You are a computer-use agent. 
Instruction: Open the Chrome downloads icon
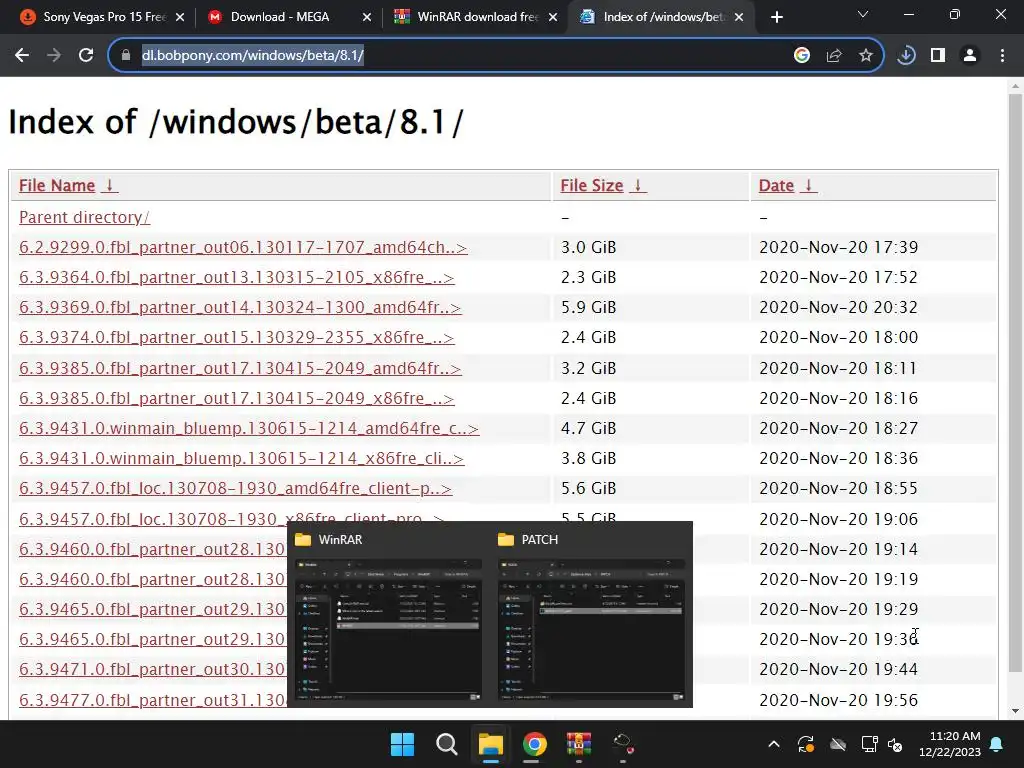[x=906, y=56]
